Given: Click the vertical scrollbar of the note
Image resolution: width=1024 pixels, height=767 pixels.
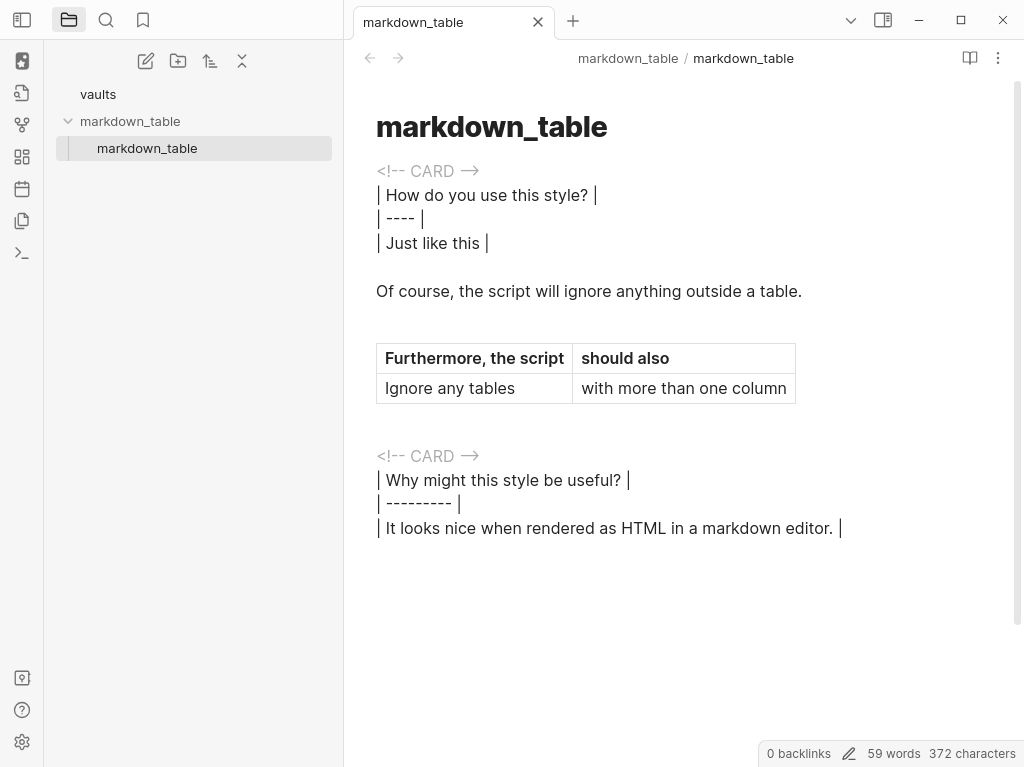Looking at the screenshot, I should click(x=1017, y=350).
